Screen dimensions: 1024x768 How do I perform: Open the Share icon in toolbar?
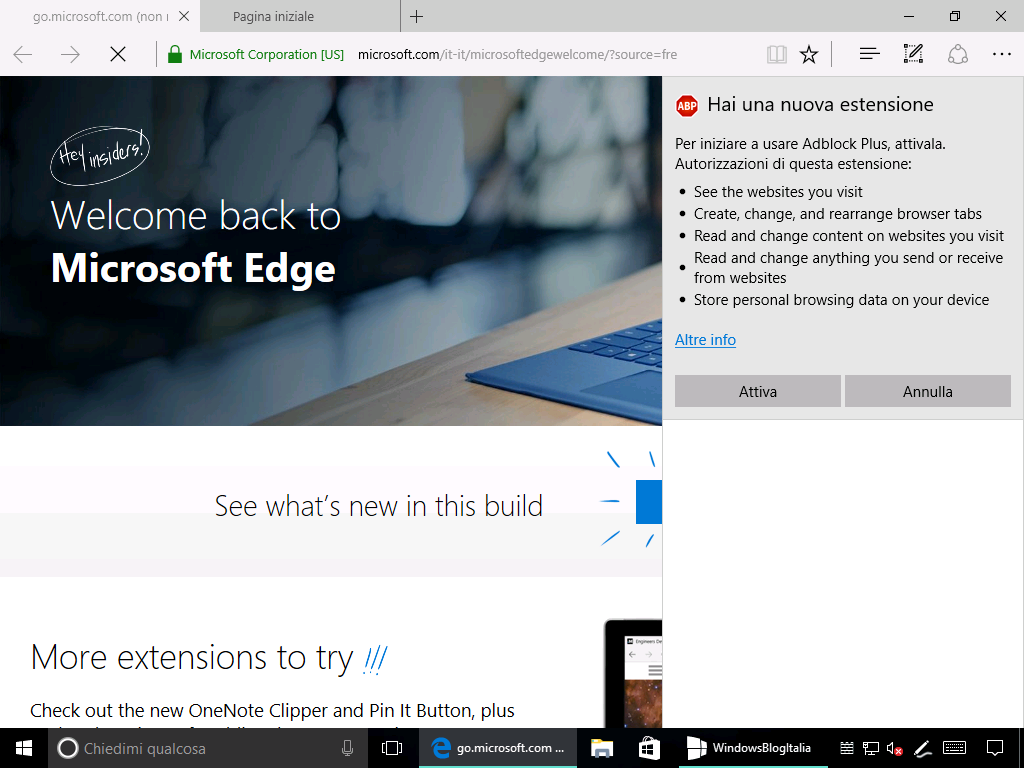point(957,54)
